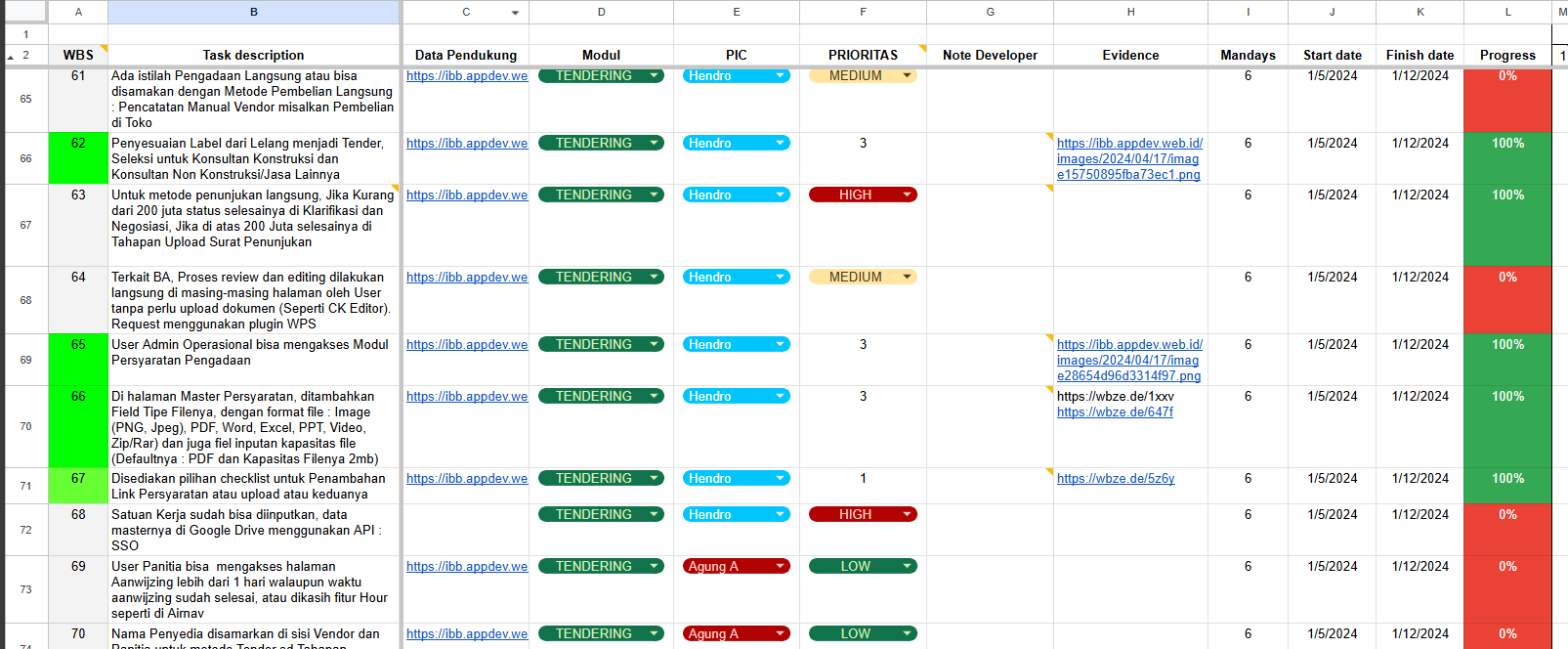
Task: Select row 70 by its row number
Action: (25, 426)
